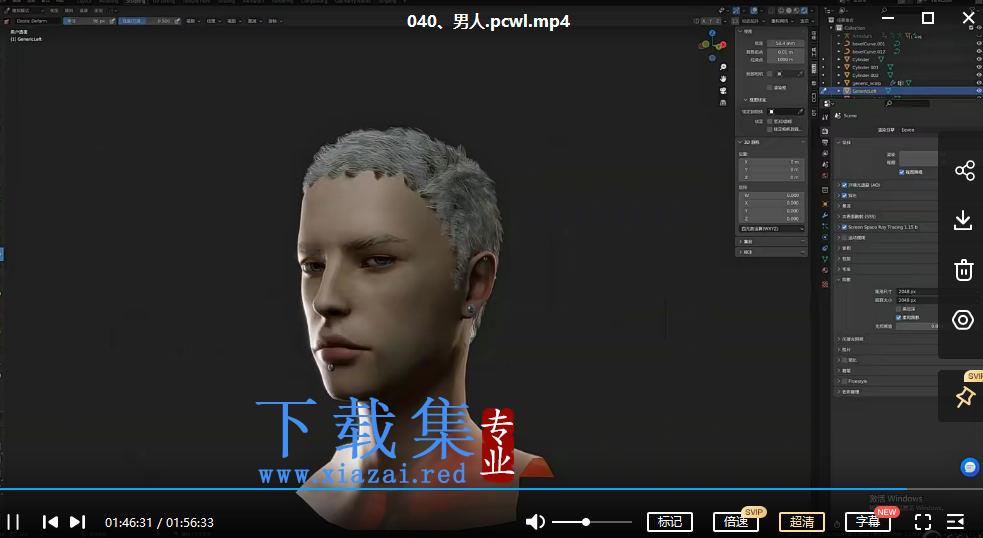983x538 pixels.
Task: Toggle Screen Space Ray Tracing checkbox
Action: point(844,227)
